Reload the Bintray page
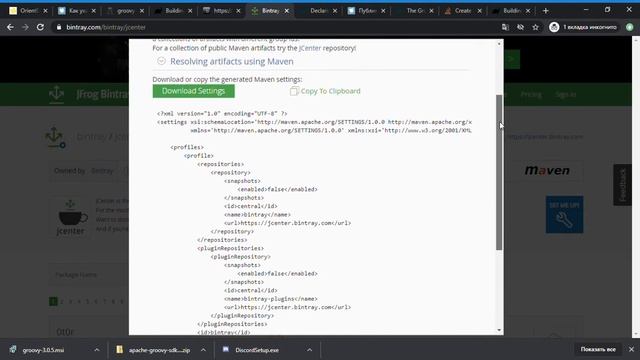 (x=40, y=27)
